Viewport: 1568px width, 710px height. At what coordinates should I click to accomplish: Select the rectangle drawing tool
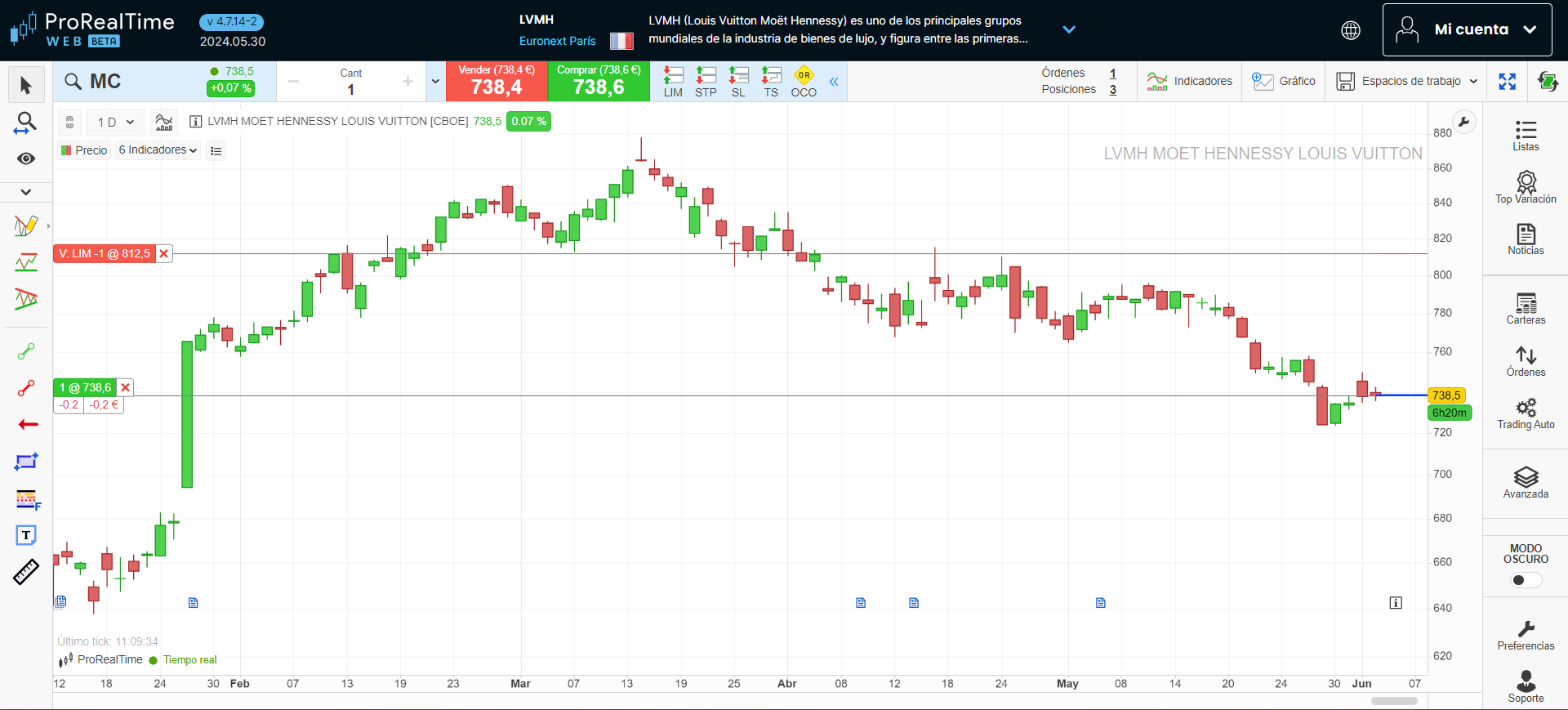tap(26, 462)
